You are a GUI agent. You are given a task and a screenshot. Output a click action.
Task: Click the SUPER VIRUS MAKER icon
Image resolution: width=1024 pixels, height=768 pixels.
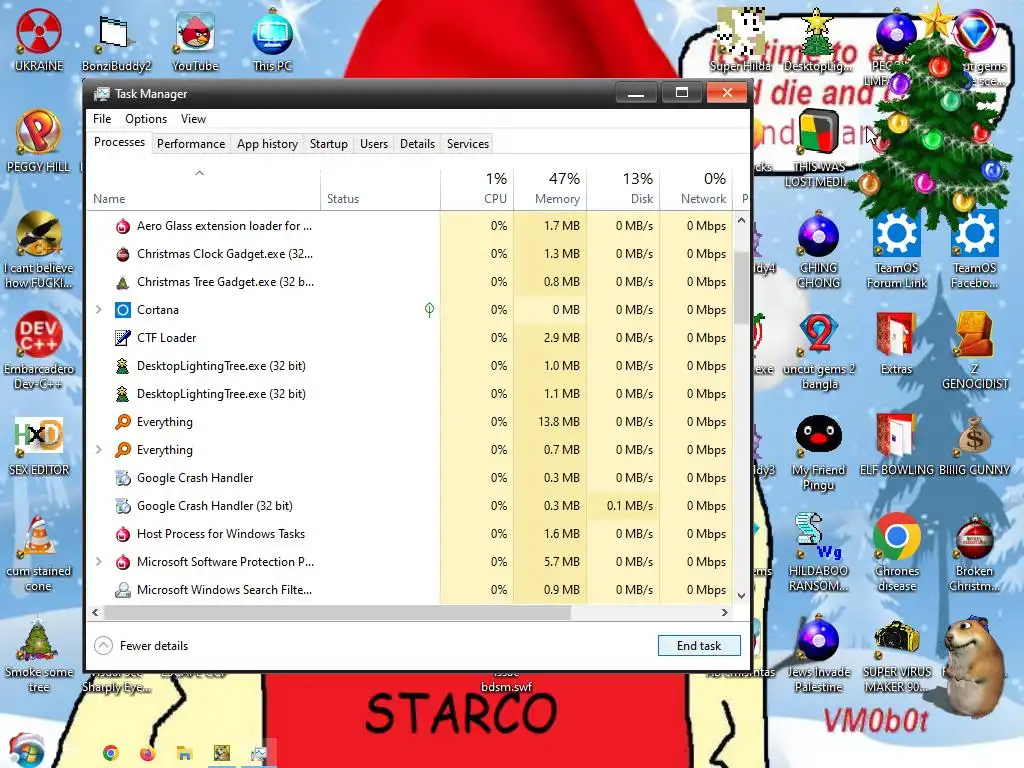(897, 655)
